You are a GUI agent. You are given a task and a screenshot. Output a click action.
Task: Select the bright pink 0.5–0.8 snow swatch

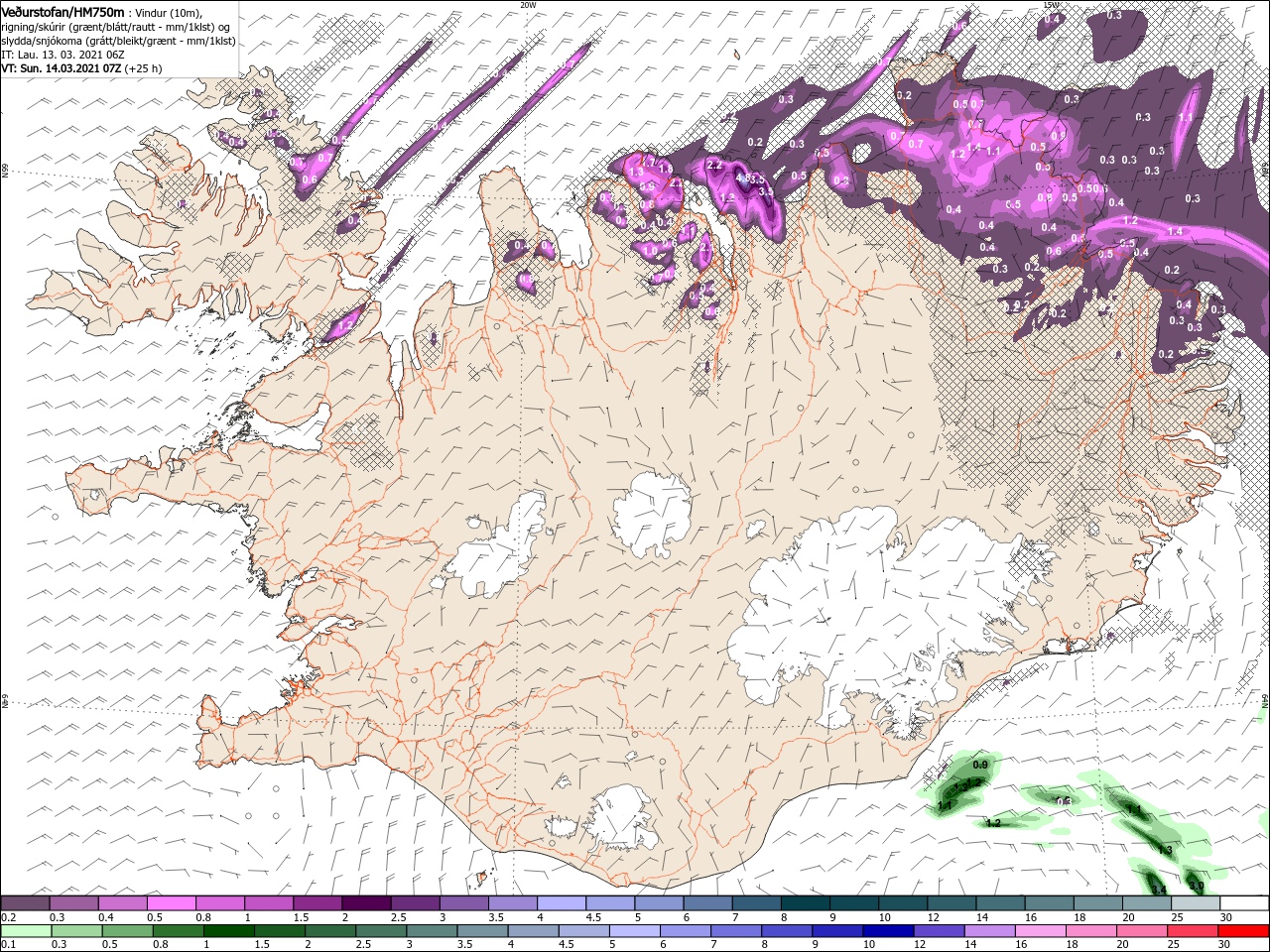click(171, 902)
